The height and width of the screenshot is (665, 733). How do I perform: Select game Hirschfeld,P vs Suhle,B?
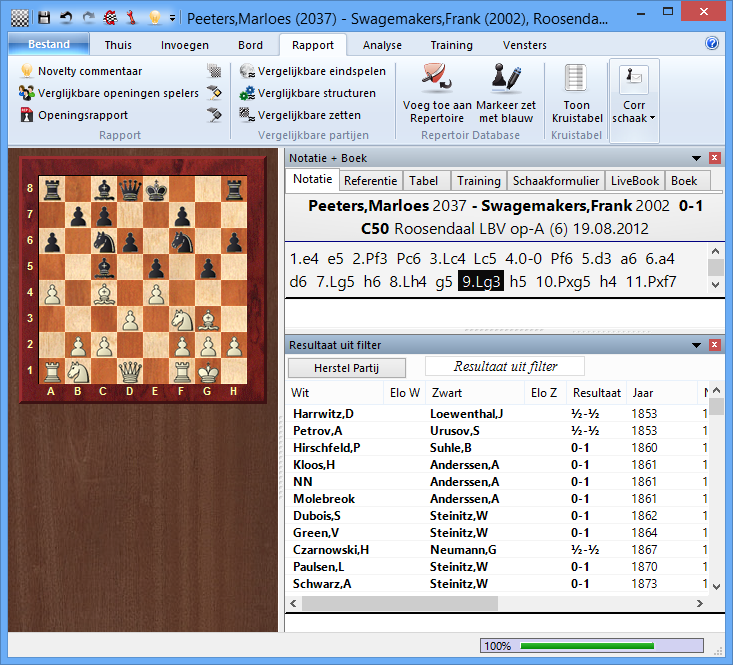point(496,448)
